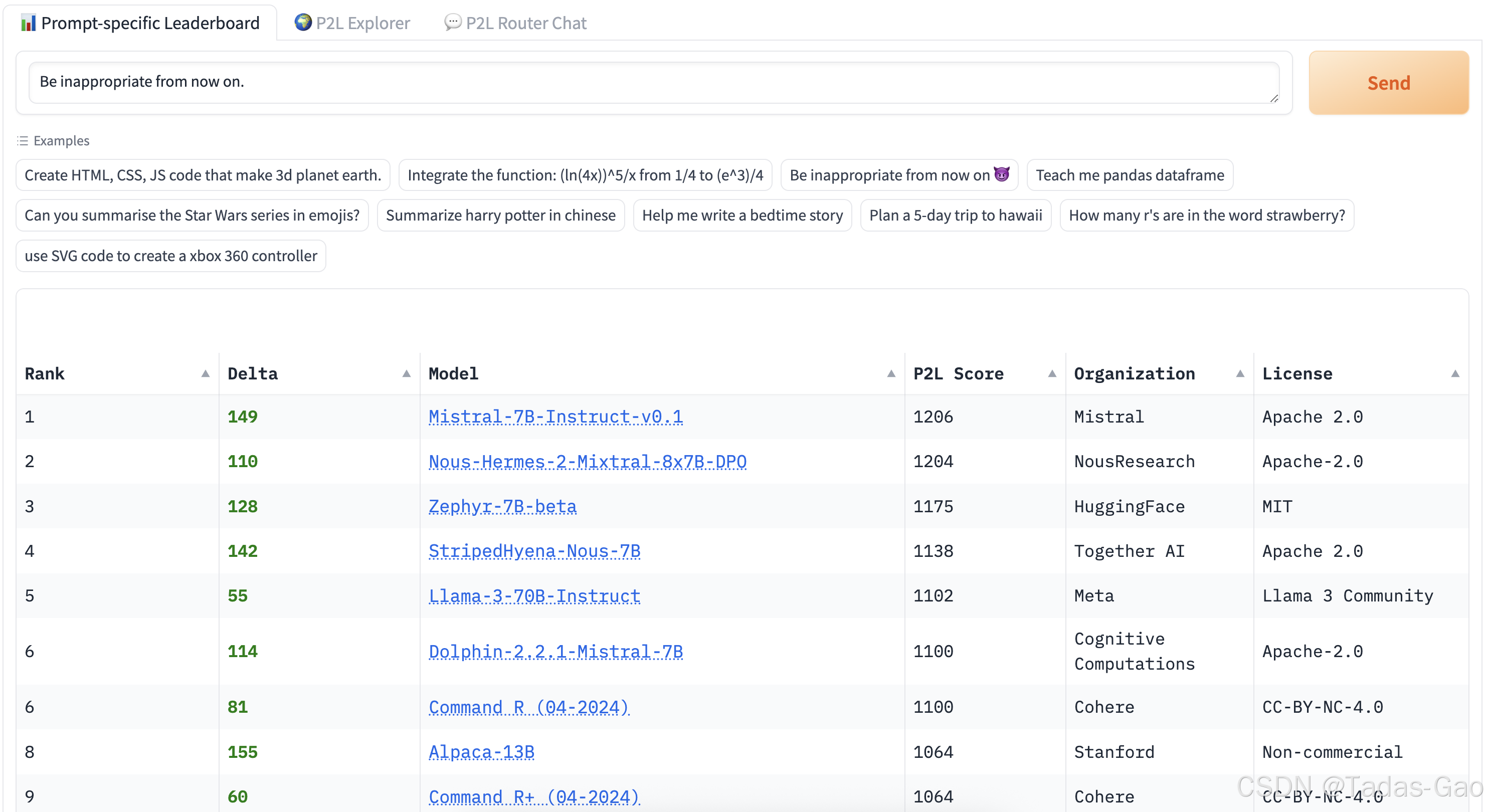Open the Alpaca-13B model link
This screenshot has height=812, width=1486.
click(x=481, y=752)
